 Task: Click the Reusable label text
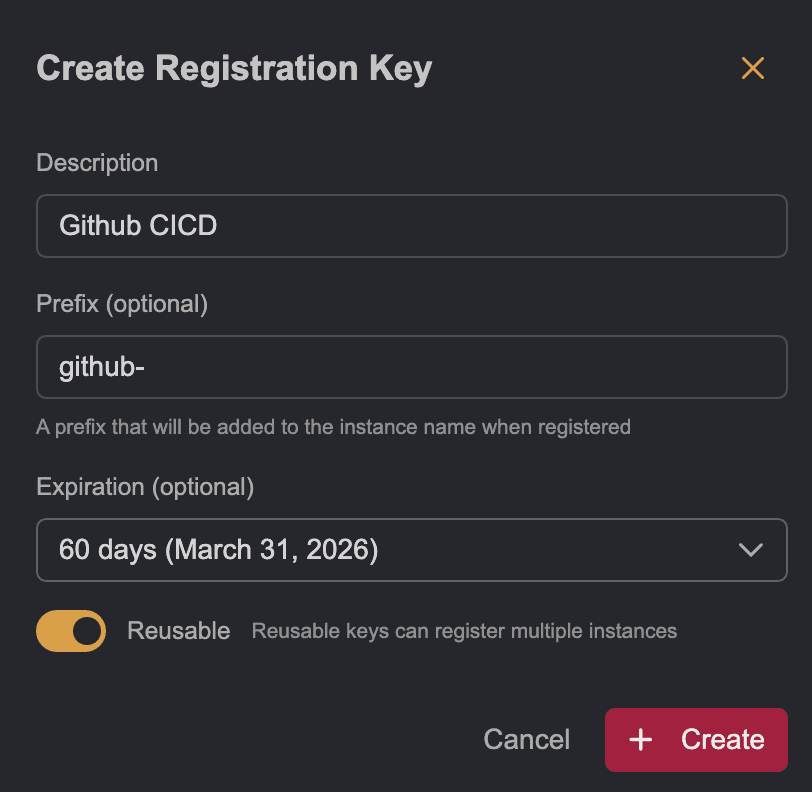pyautogui.click(x=179, y=631)
